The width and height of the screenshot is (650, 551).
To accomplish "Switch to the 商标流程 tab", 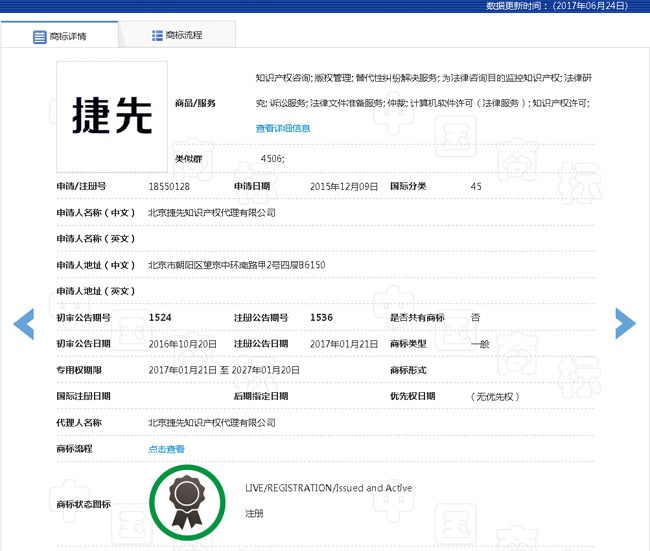I will 177,35.
